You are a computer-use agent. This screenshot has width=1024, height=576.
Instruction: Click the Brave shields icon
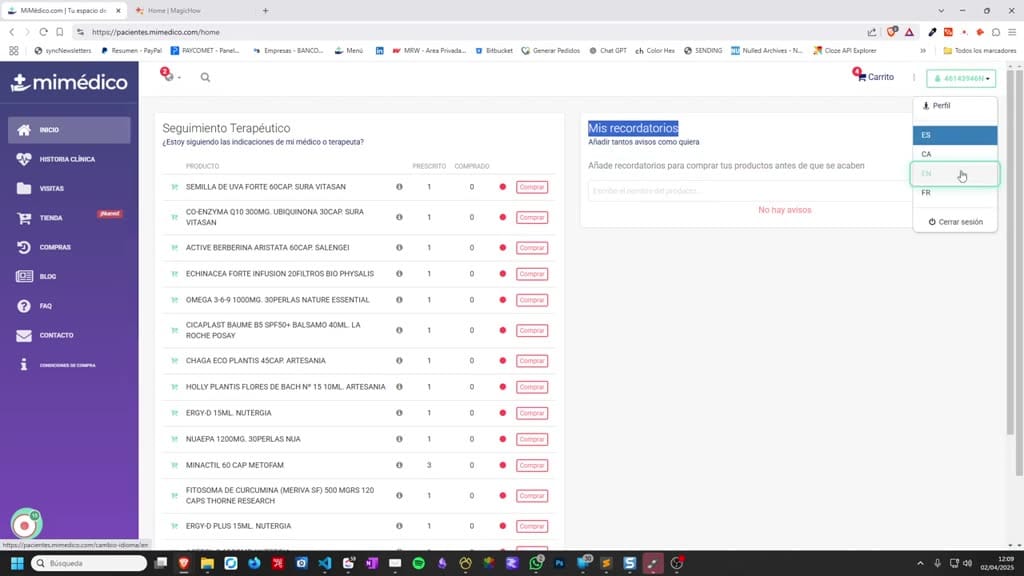(x=891, y=32)
